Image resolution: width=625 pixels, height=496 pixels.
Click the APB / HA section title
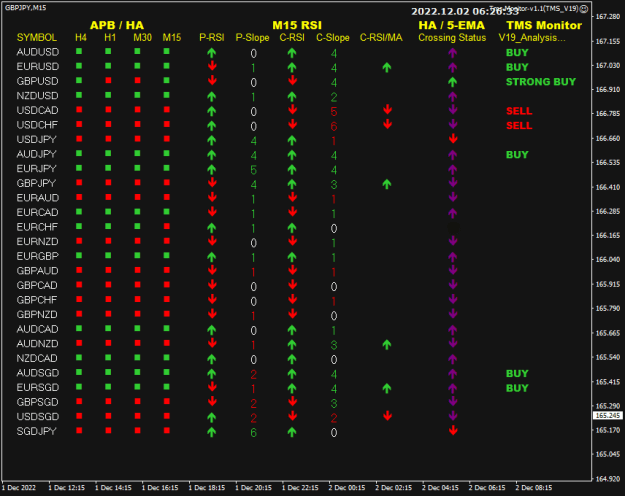point(117,25)
